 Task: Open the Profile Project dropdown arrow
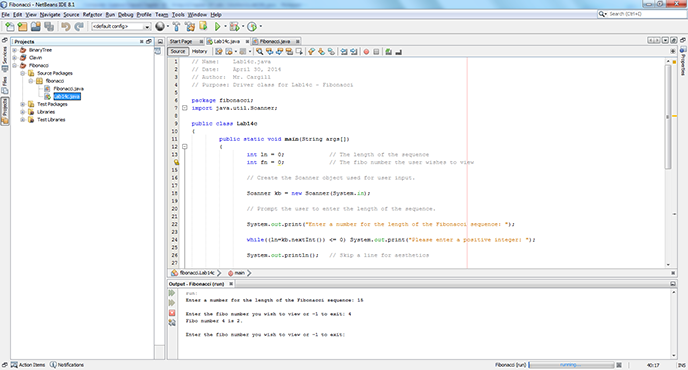pos(260,26)
